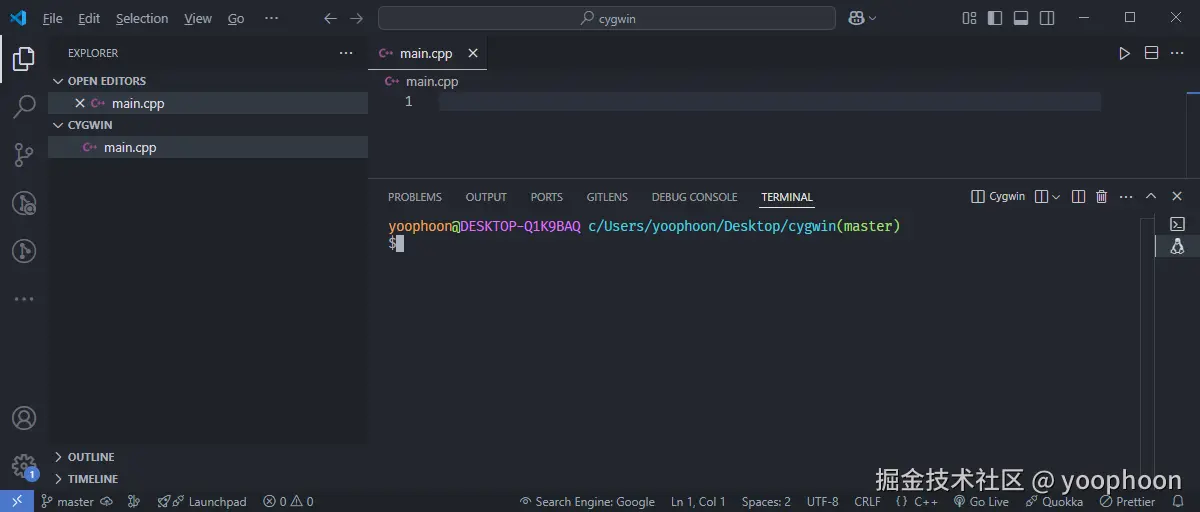Open Copilot chat icon in title bar
Image resolution: width=1200 pixels, height=512 pixels.
(856, 18)
